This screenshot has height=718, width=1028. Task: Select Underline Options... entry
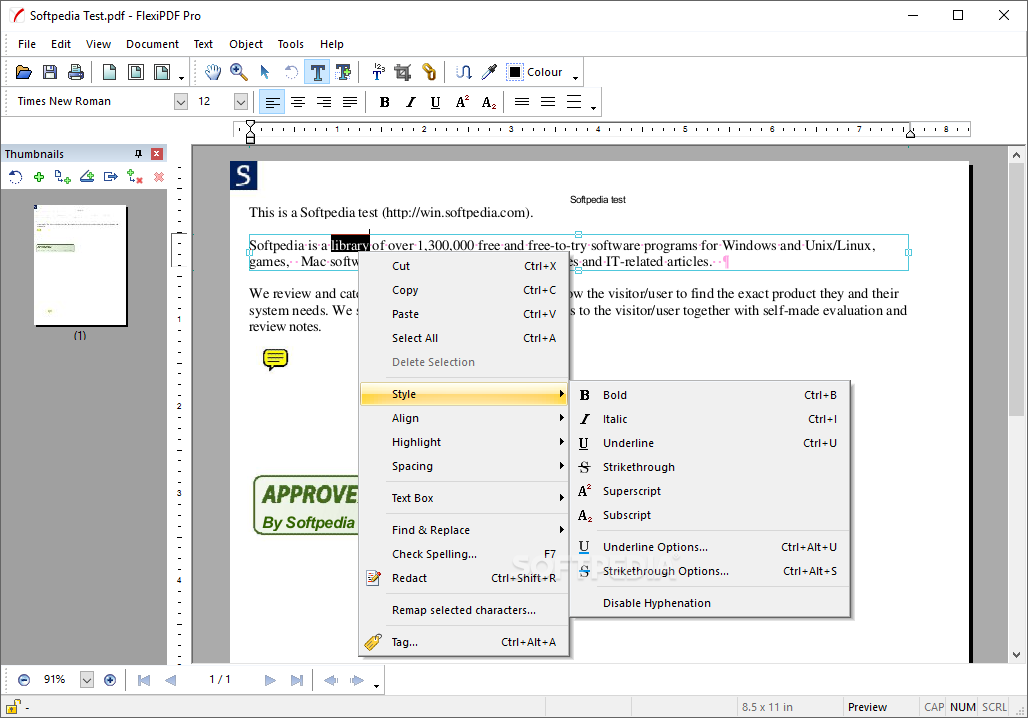[710, 547]
